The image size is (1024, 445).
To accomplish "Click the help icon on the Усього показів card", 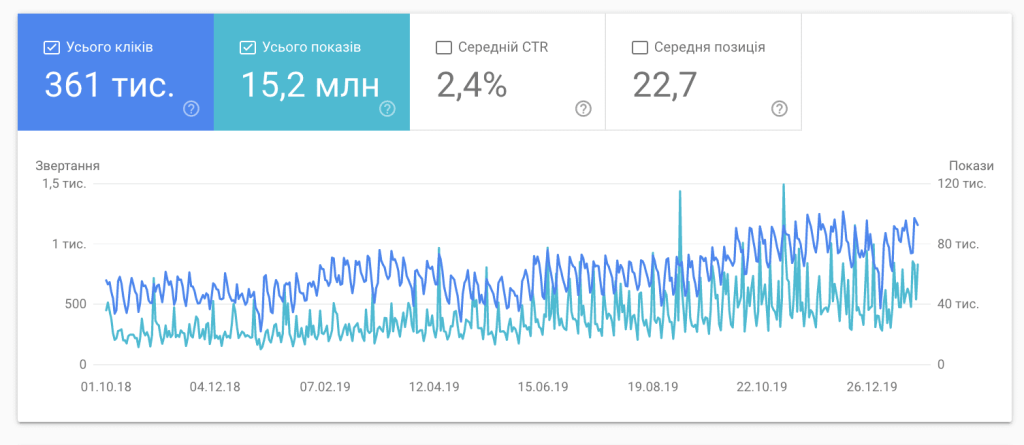I will pos(388,109).
